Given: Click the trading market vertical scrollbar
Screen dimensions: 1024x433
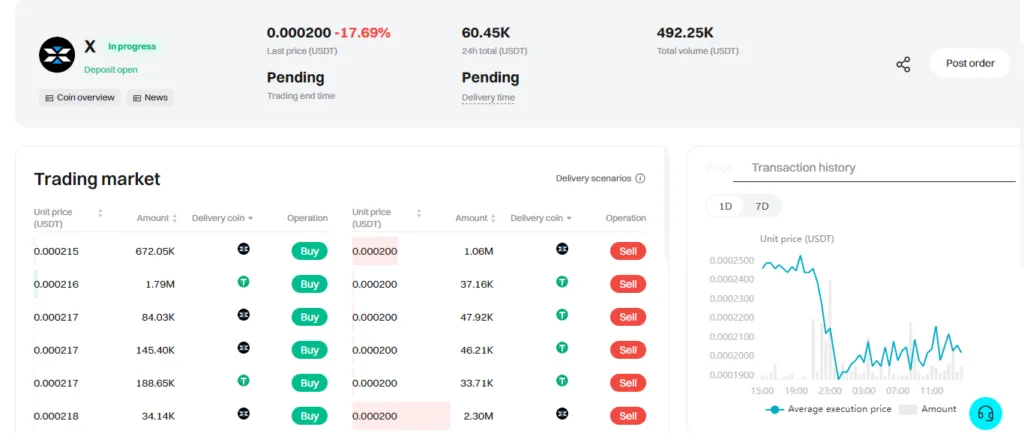Looking at the screenshot, I should point(665,202).
